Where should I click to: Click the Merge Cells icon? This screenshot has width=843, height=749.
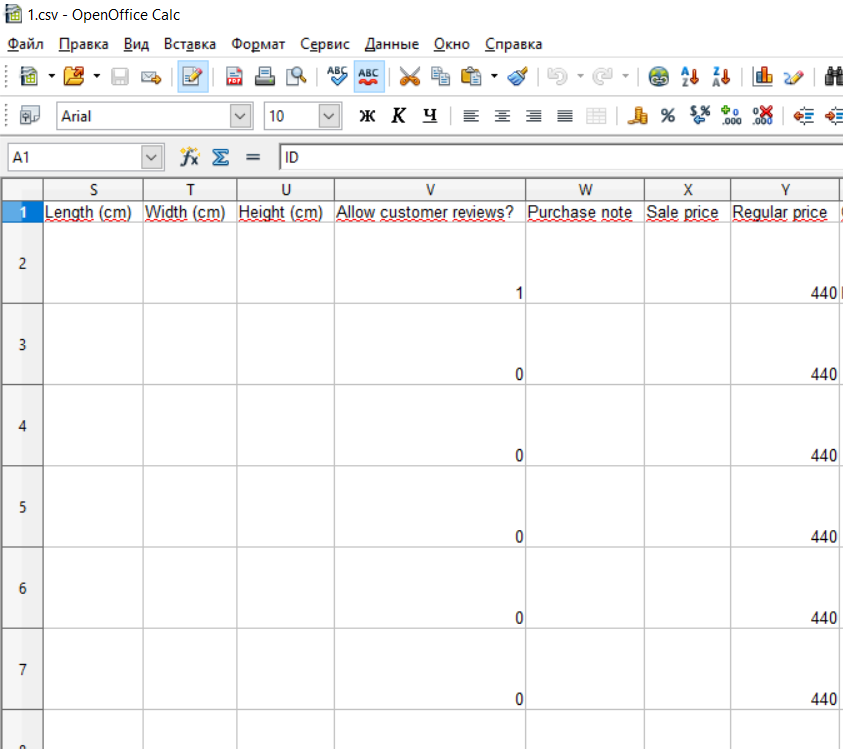[596, 116]
